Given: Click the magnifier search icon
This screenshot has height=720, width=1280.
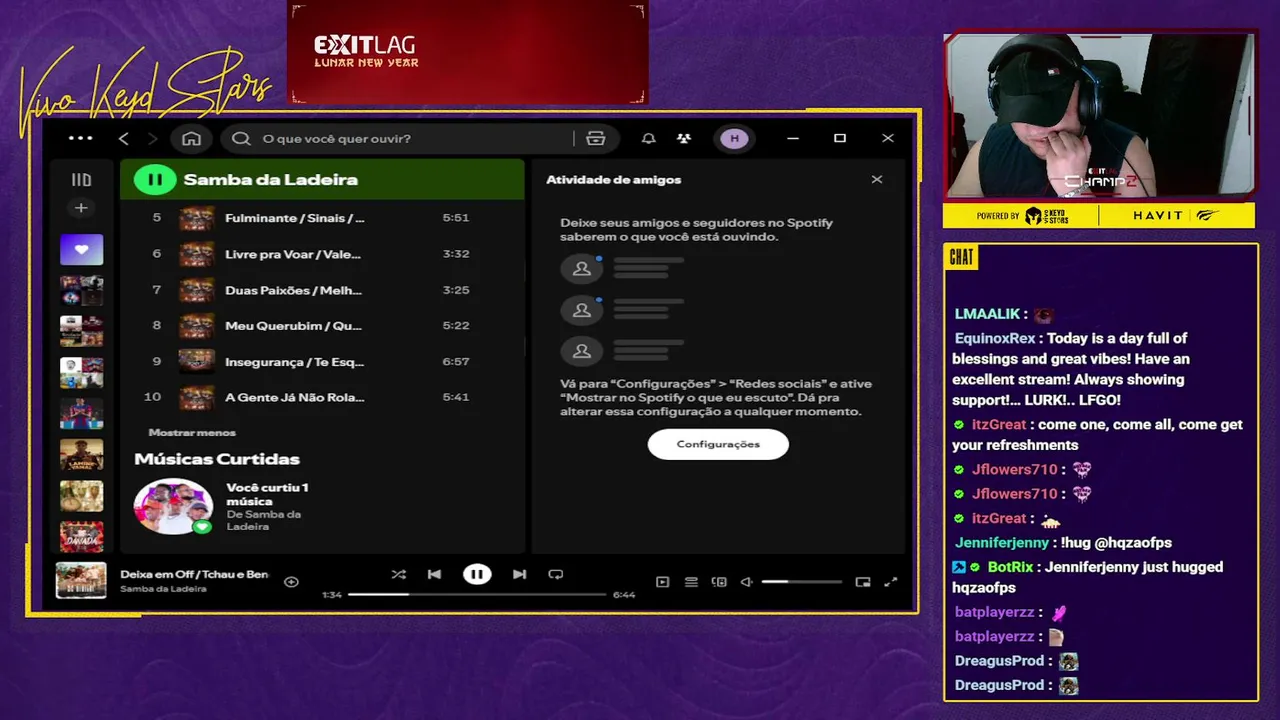Looking at the screenshot, I should coord(241,138).
